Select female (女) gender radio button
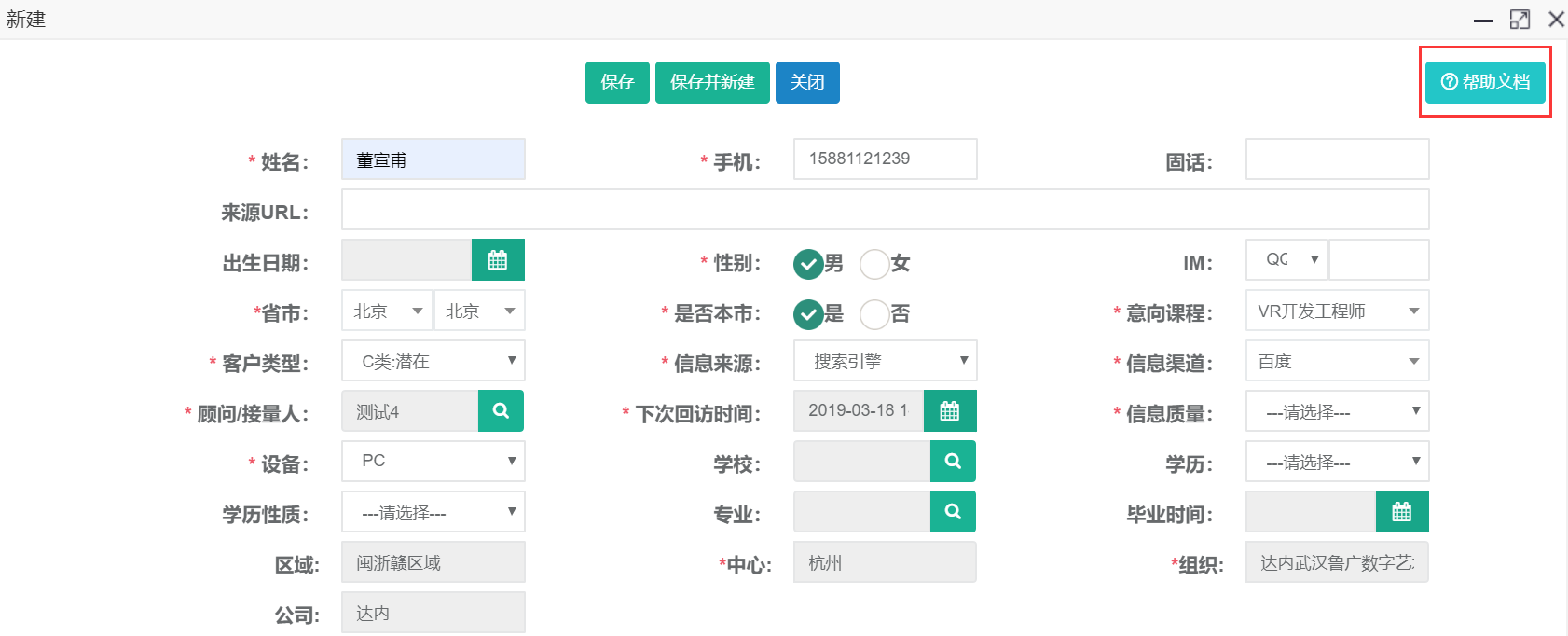Image resolution: width=1568 pixels, height=636 pixels. coord(874,264)
